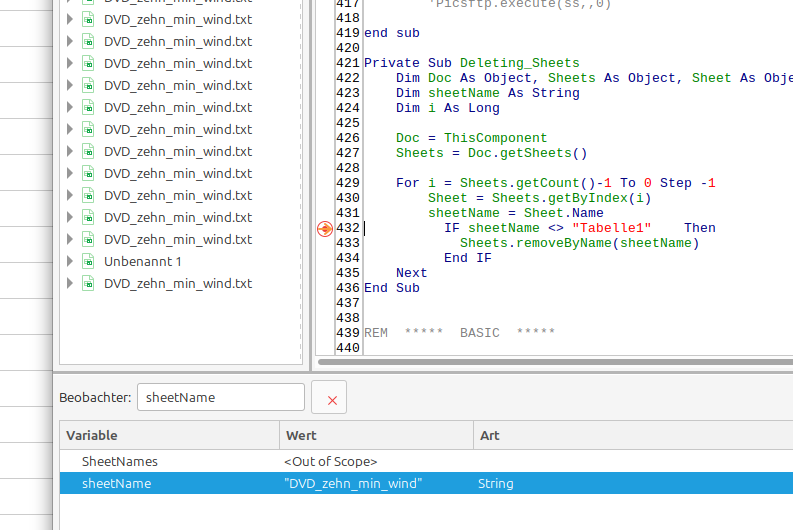This screenshot has height=530, width=793.
Task: Click the End IF line
Action: pos(468,258)
